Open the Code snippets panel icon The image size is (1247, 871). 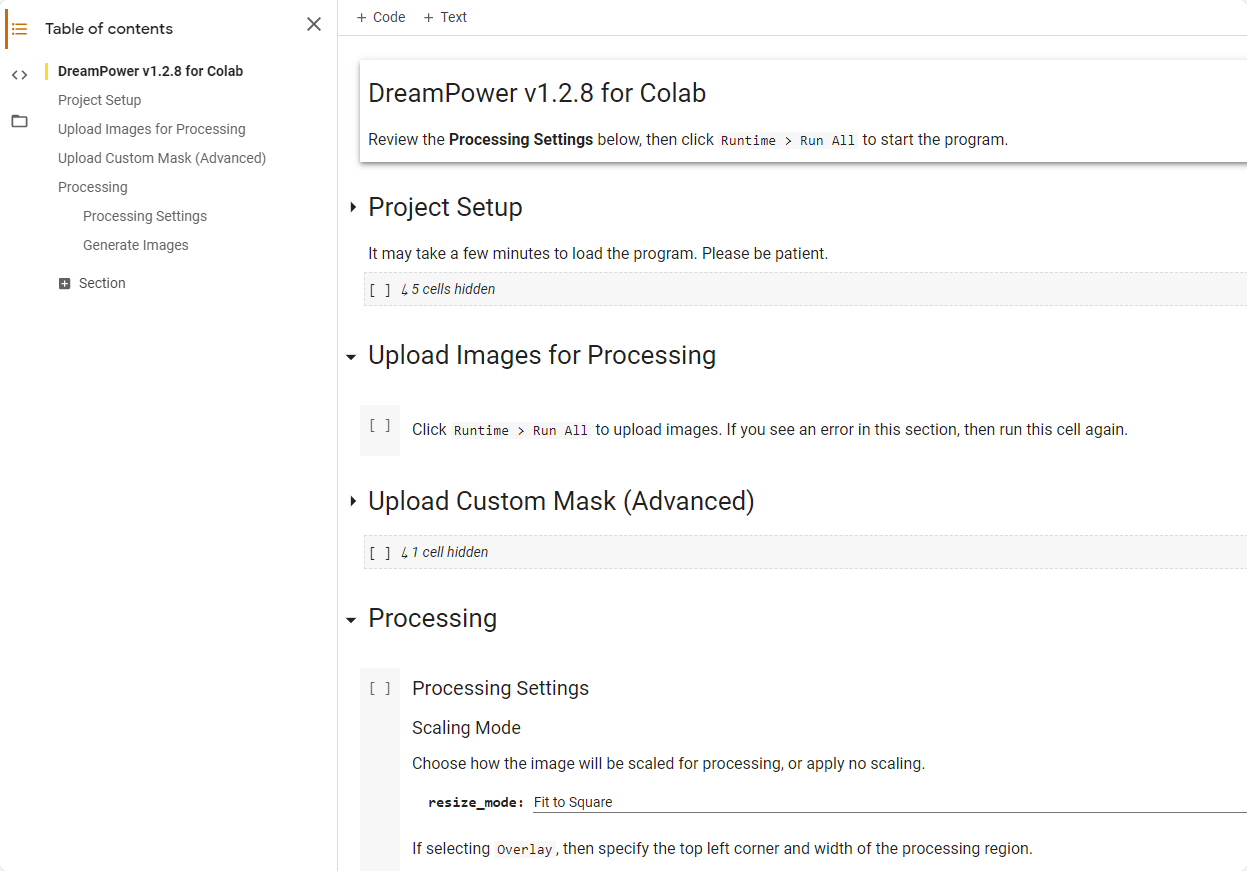click(19, 75)
